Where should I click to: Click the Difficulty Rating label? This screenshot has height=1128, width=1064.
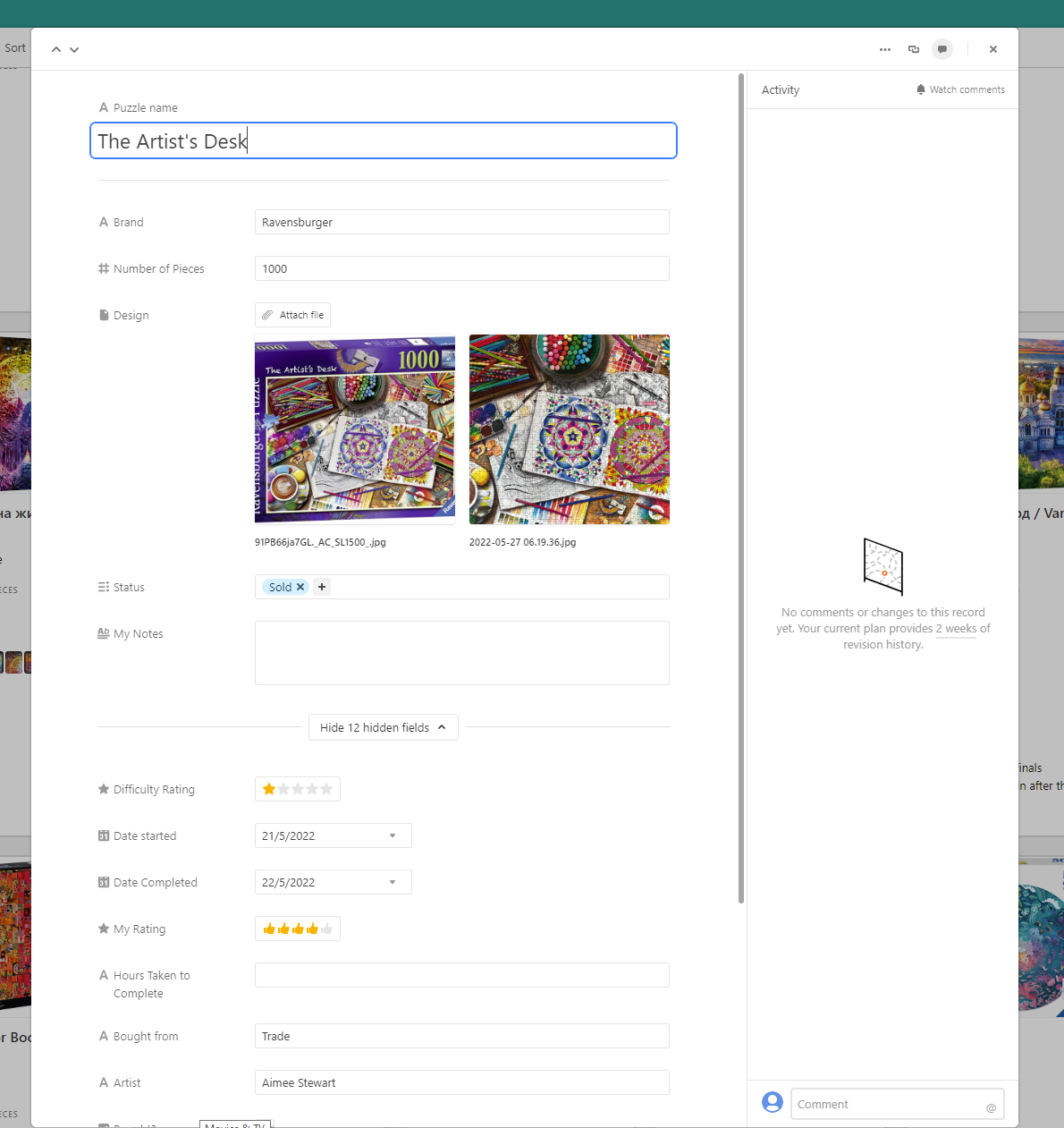[x=154, y=789]
